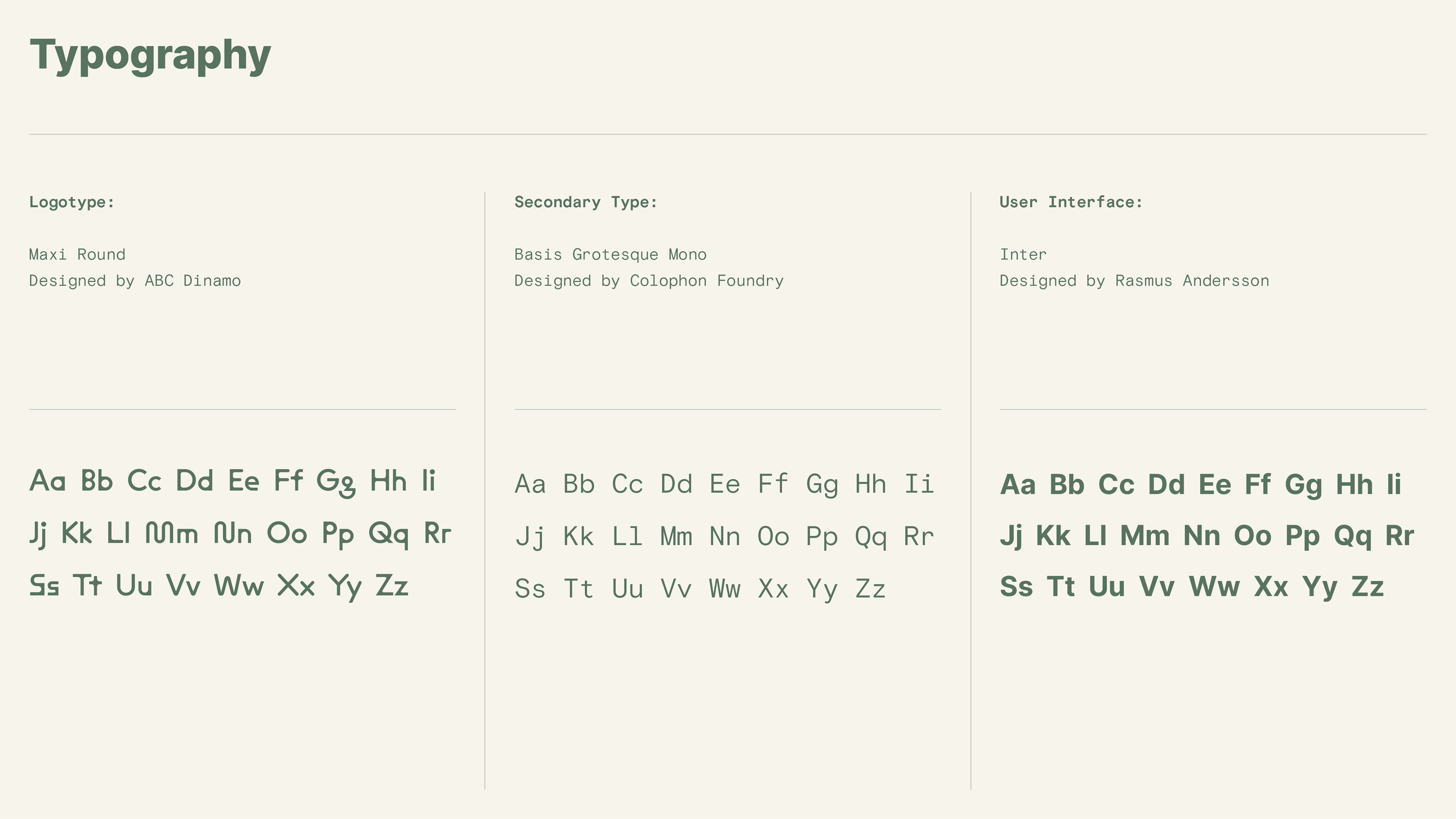Click 'Ww' in the bold Inter specimen
This screenshot has width=1456, height=819.
point(1214,586)
